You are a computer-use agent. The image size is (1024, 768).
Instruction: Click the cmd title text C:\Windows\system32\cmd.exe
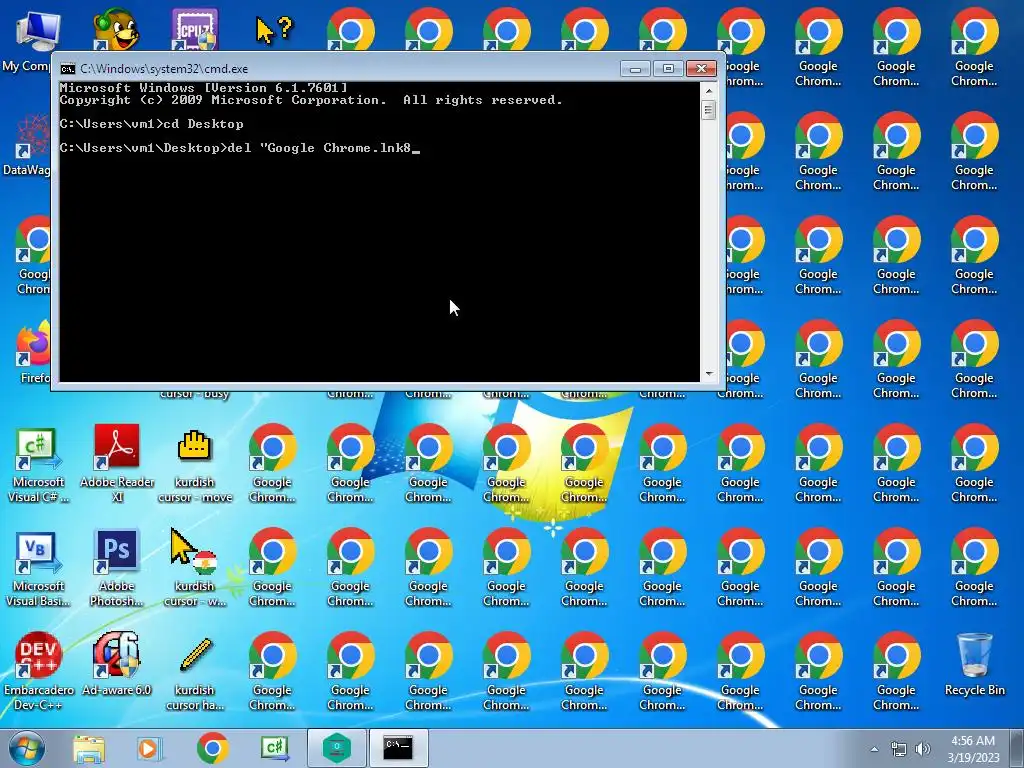(x=164, y=69)
